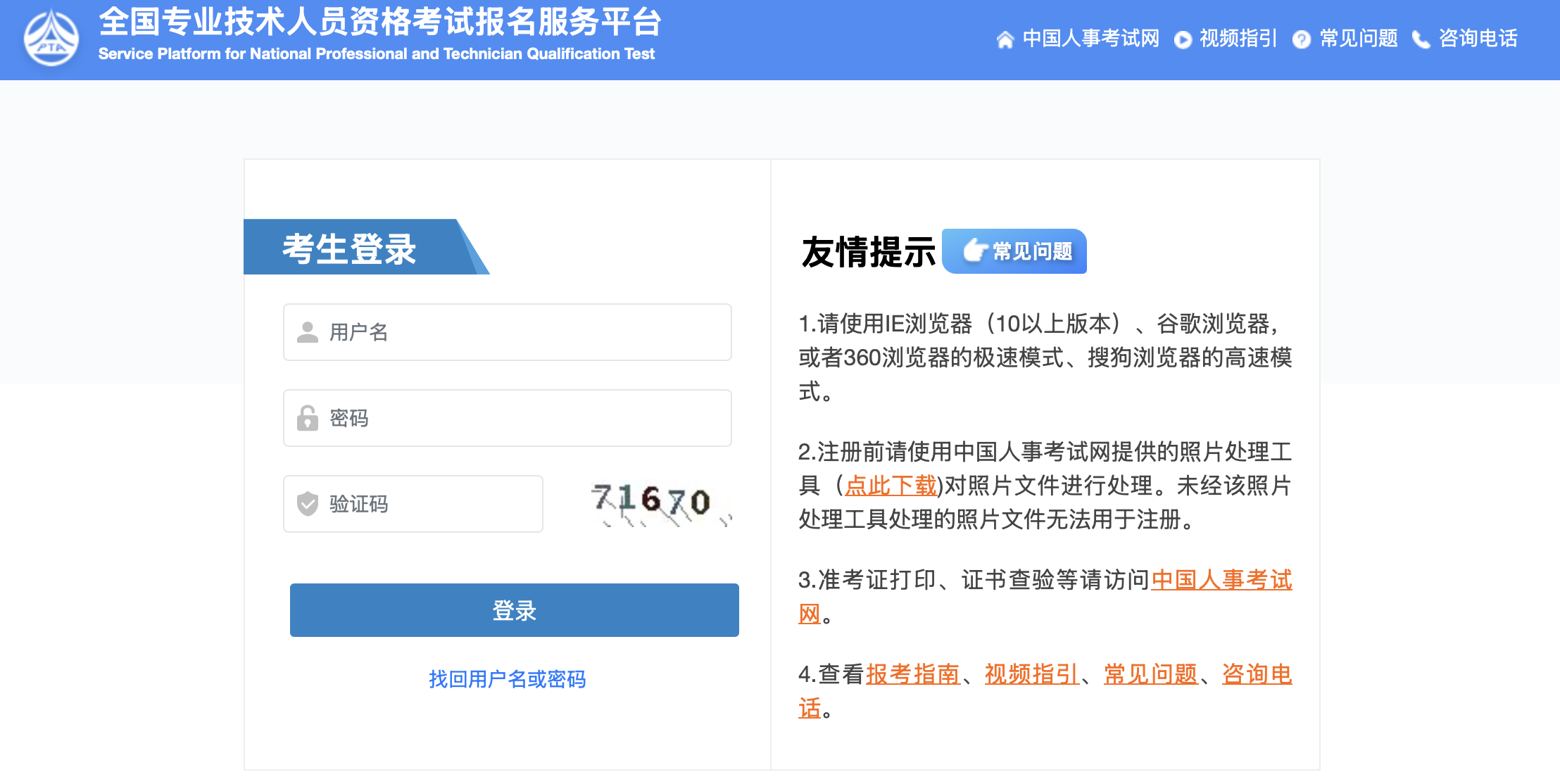Click the 考生登录 heading banner
Viewport: 1560px width, 784px height.
(366, 247)
